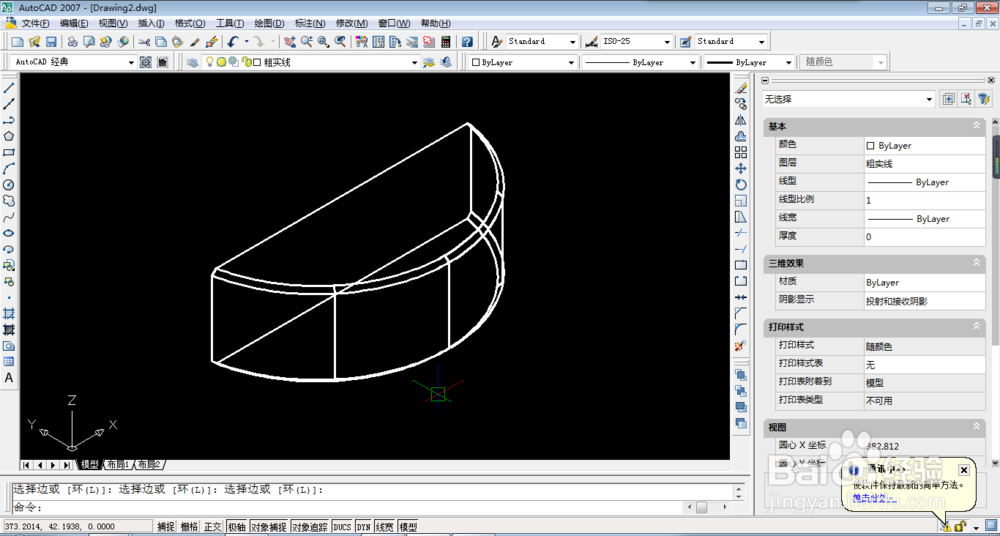Screen dimensions: 1000x536
Task: Select the Line draw tool
Action: (9, 87)
